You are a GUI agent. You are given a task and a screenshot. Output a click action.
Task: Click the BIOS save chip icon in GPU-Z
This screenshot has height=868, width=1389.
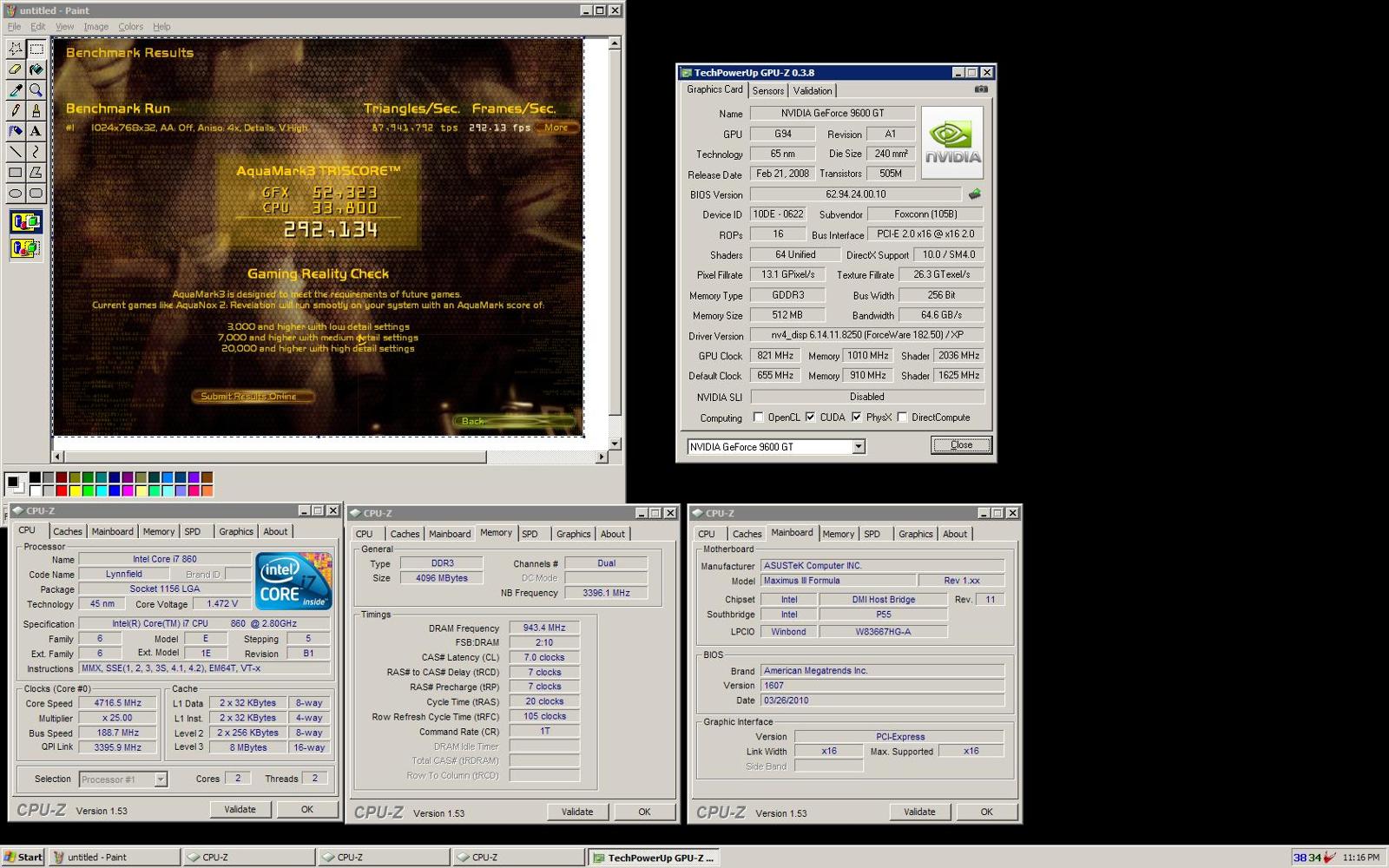click(975, 194)
